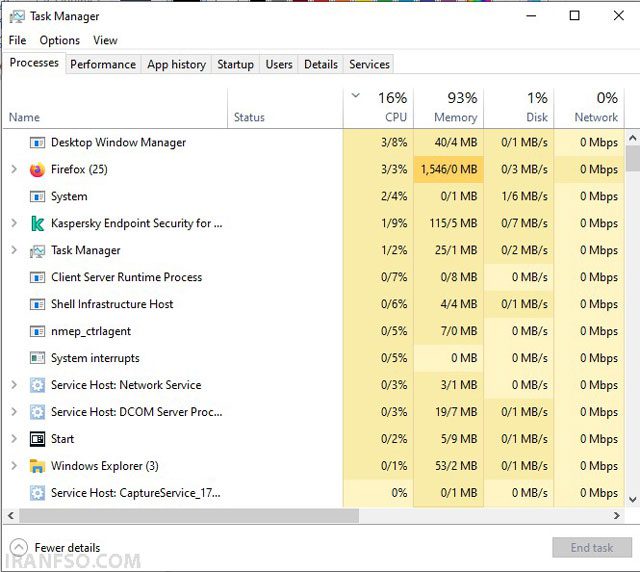Click the horizontal scrollbar left arrow
The height and width of the screenshot is (572, 640).
11,516
